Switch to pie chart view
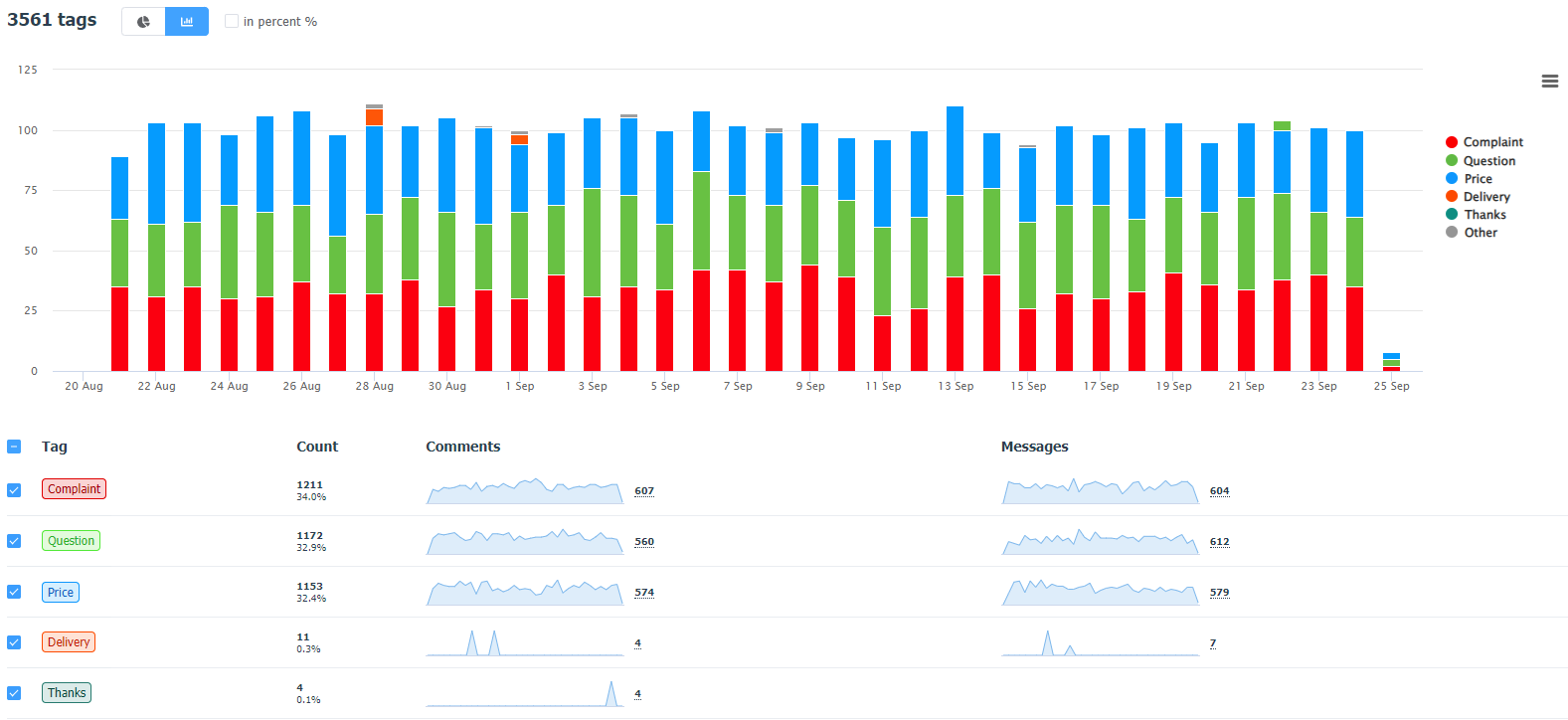The height and width of the screenshot is (720, 1568). click(143, 21)
